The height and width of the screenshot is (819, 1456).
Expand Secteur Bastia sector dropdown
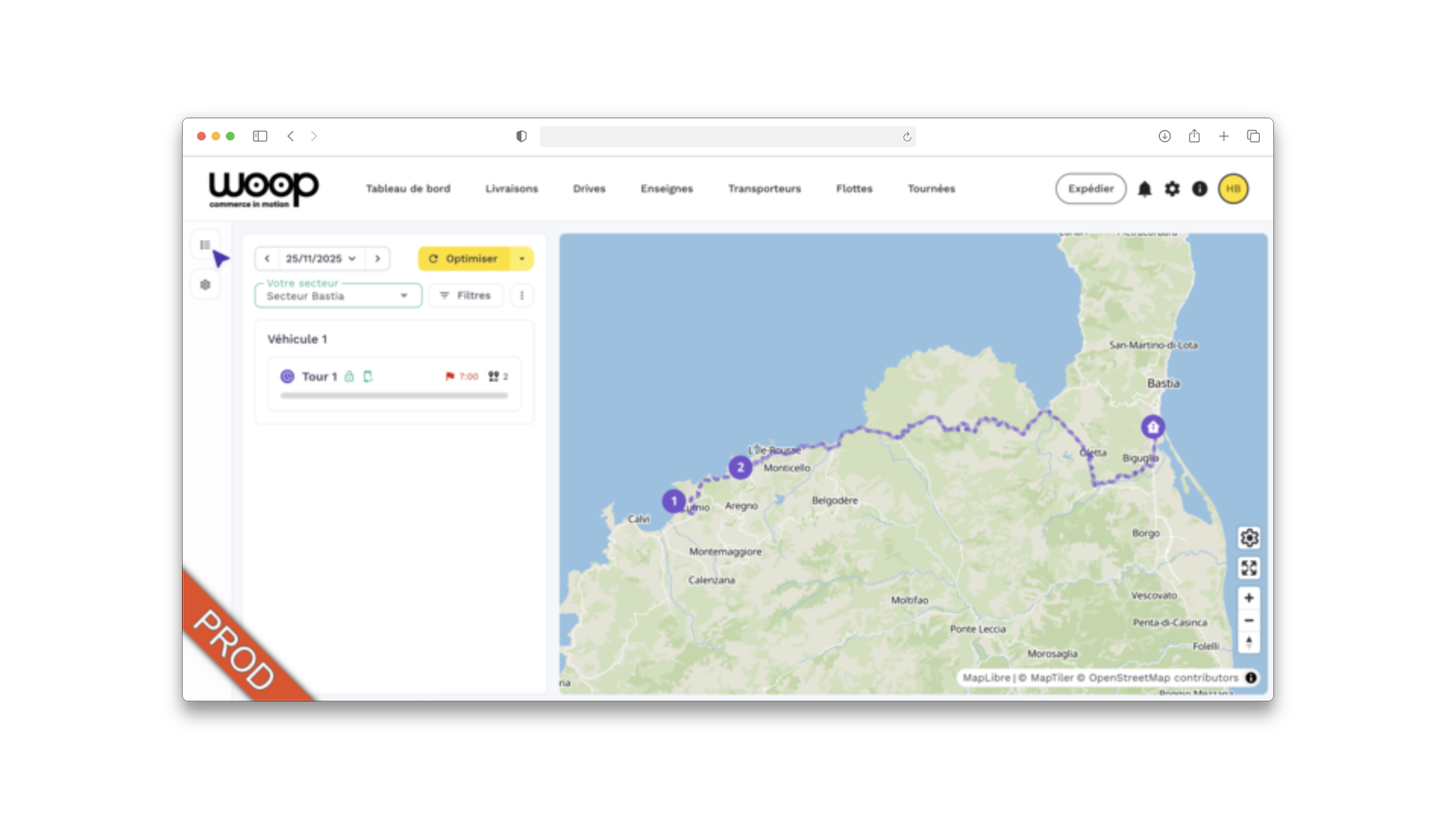point(338,296)
